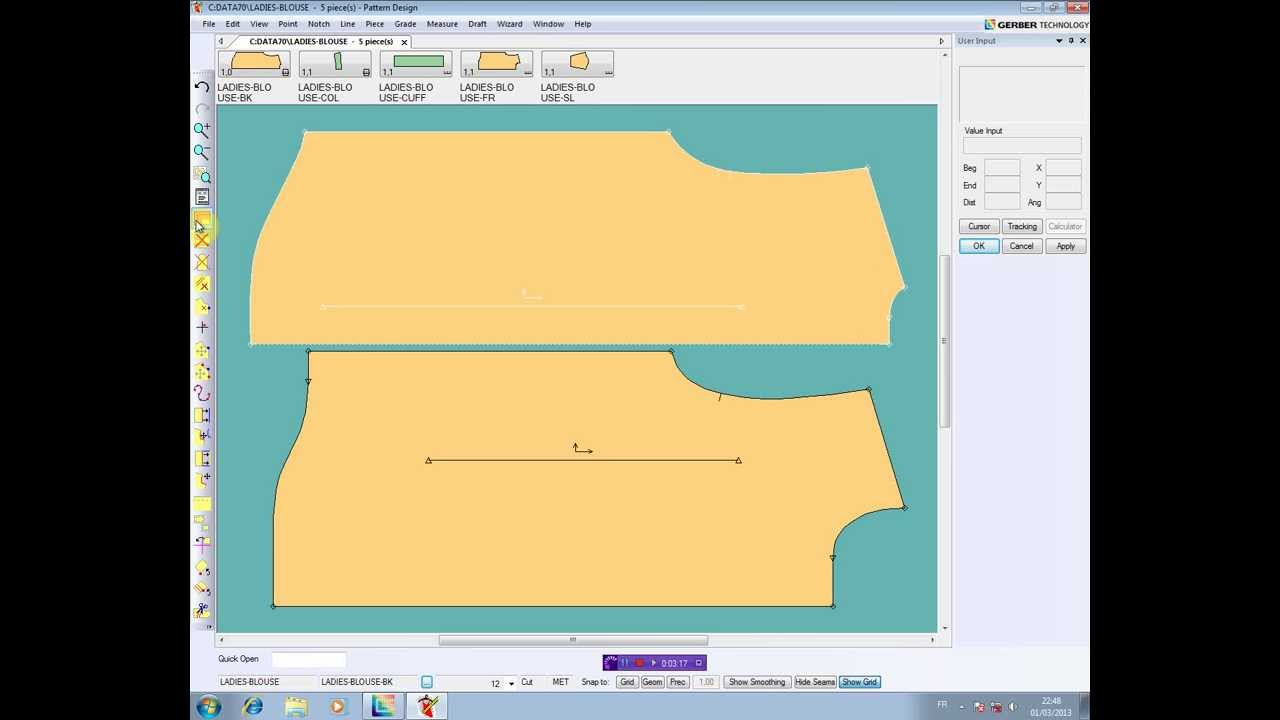Screen dimensions: 1280x720
Task: Click the black plus crosshair tool icon
Action: click(202, 327)
